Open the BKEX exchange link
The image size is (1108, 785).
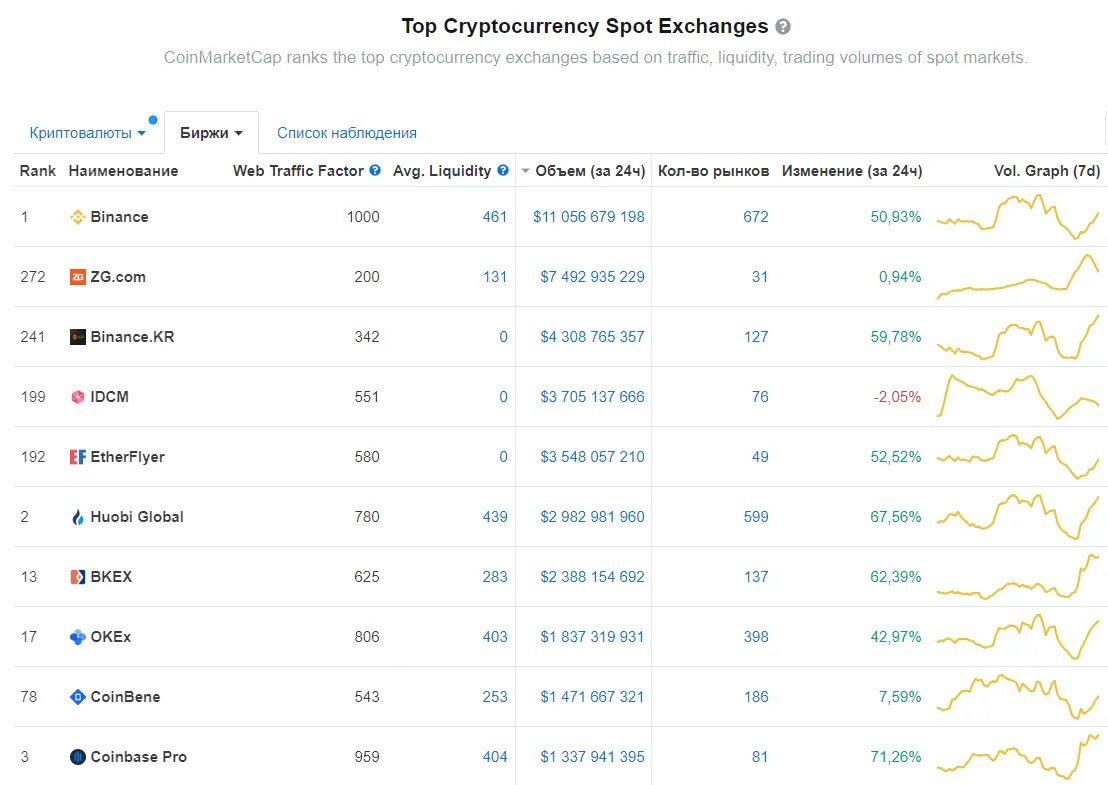tap(111, 577)
